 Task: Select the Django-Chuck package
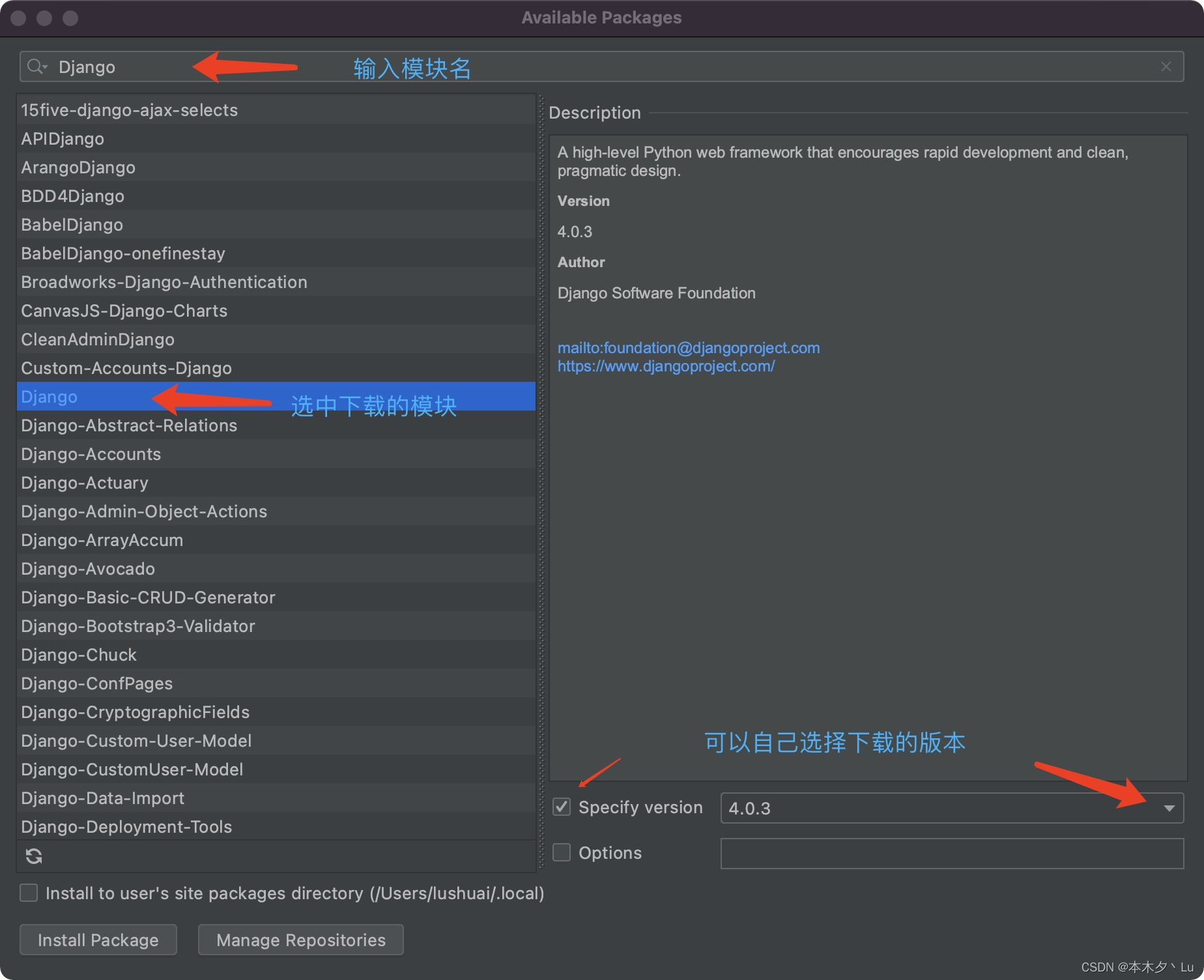click(276, 655)
